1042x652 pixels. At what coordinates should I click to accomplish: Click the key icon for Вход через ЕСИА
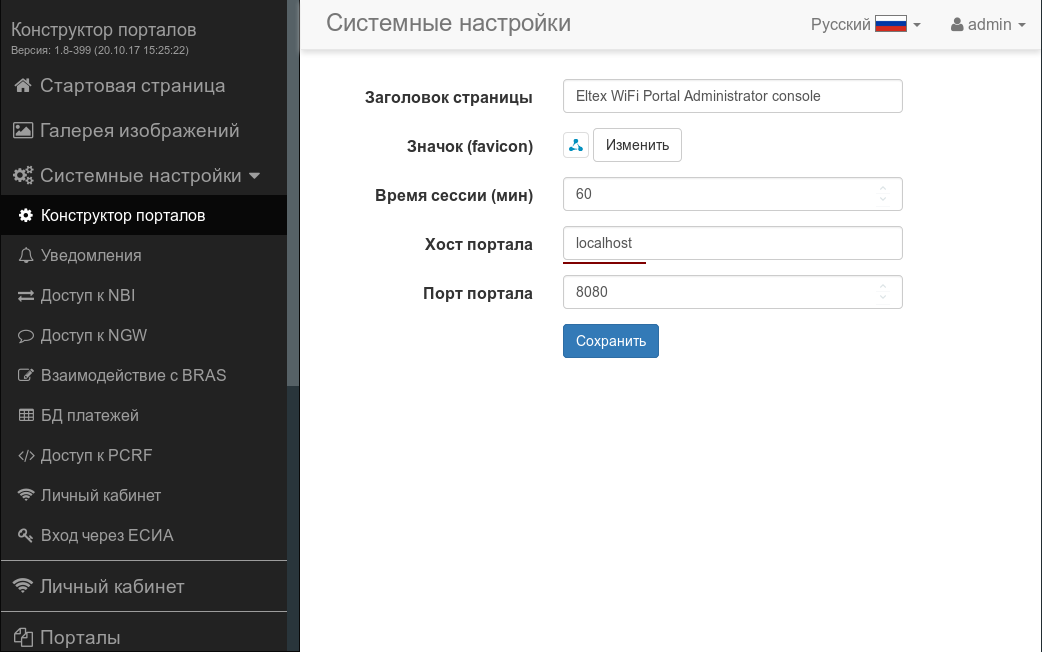(26, 536)
